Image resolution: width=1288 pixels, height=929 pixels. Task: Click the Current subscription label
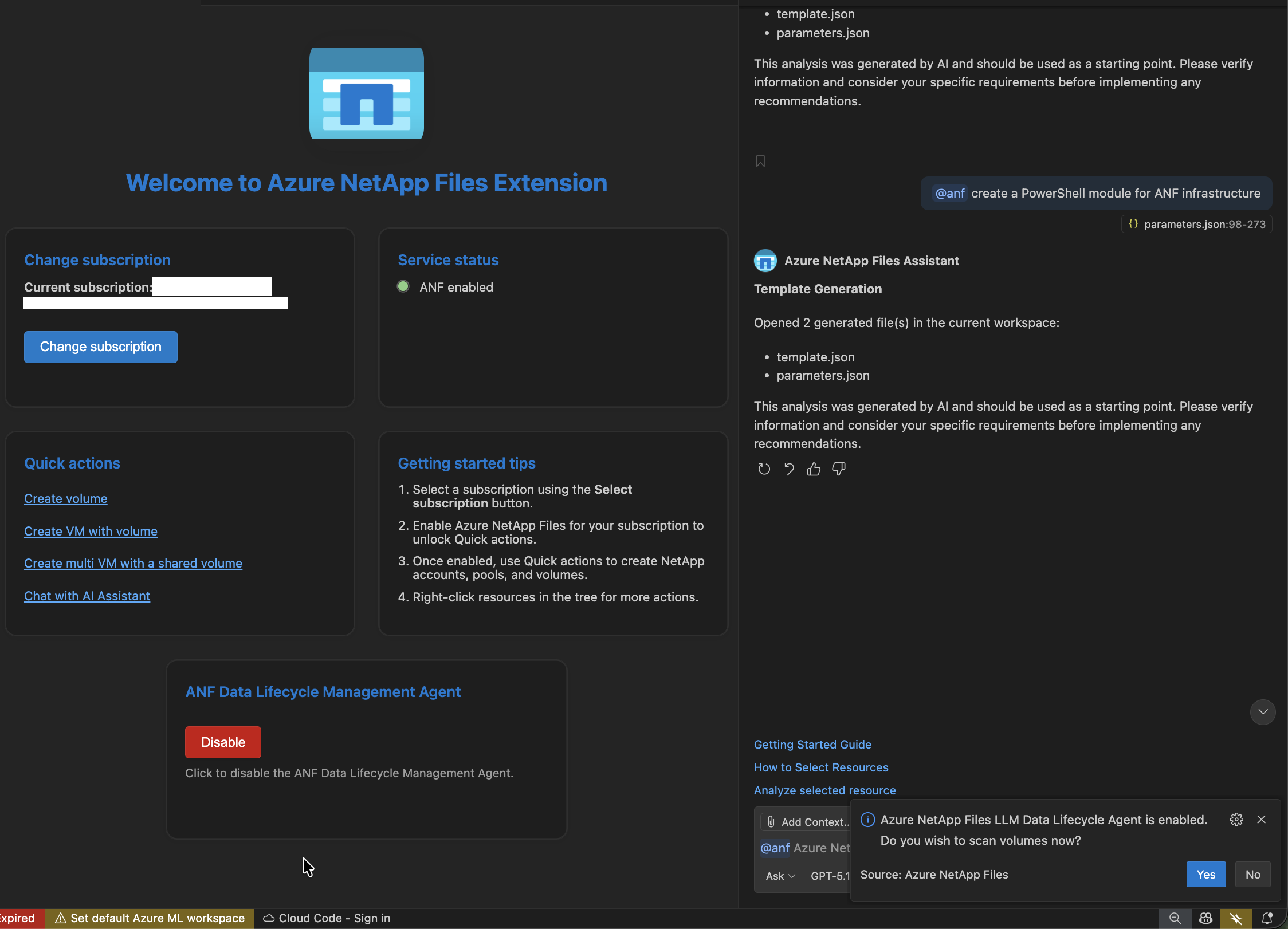pos(88,288)
